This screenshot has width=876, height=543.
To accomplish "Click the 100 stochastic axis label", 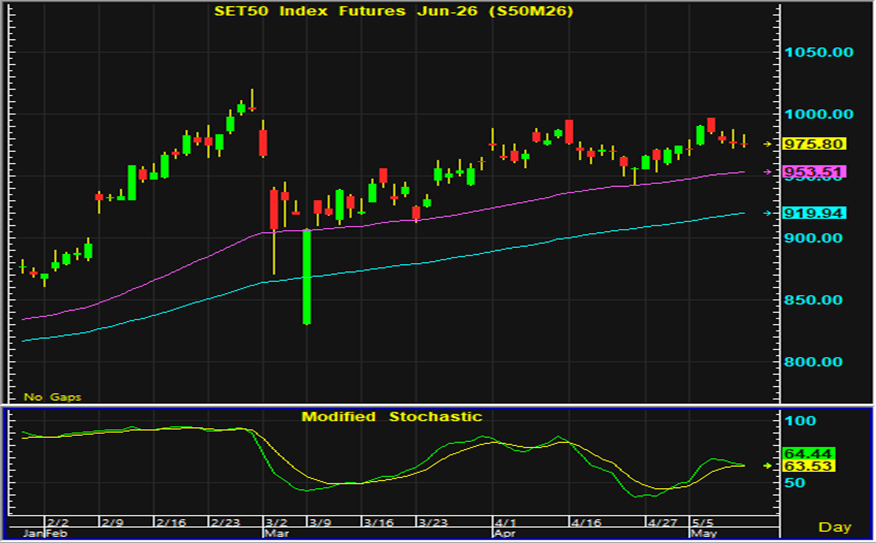I will [x=801, y=421].
